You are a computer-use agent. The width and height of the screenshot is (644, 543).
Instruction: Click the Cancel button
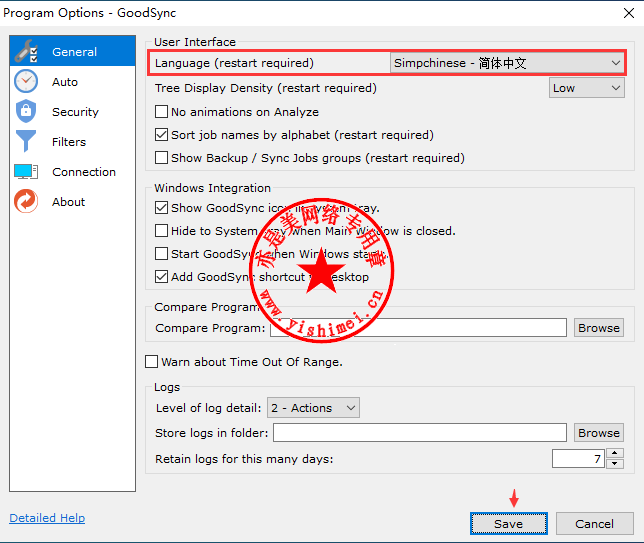point(594,524)
